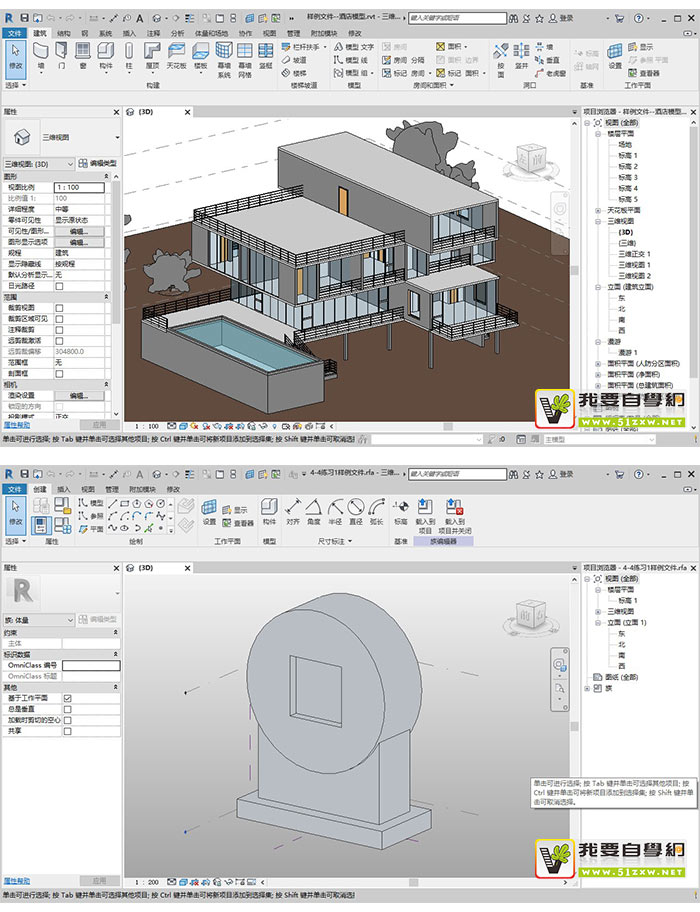Image resolution: width=700 pixels, height=912 pixels.
Task: Toggle Always Vertical (总是垂直) checkbox in lower window
Action: [67, 709]
